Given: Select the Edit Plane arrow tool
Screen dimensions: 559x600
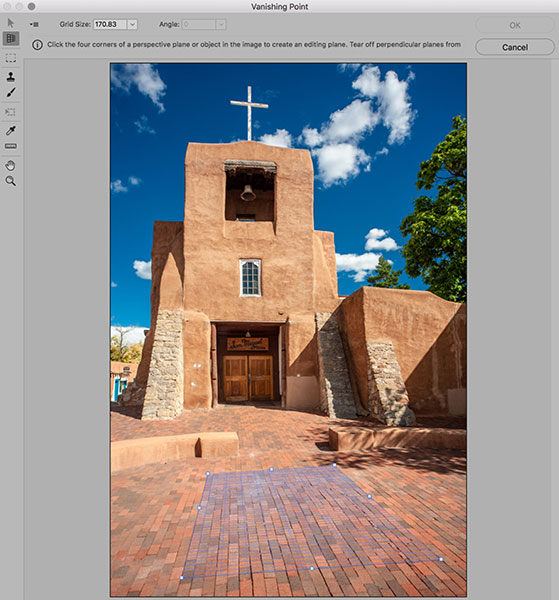Looking at the screenshot, I should click(11, 23).
